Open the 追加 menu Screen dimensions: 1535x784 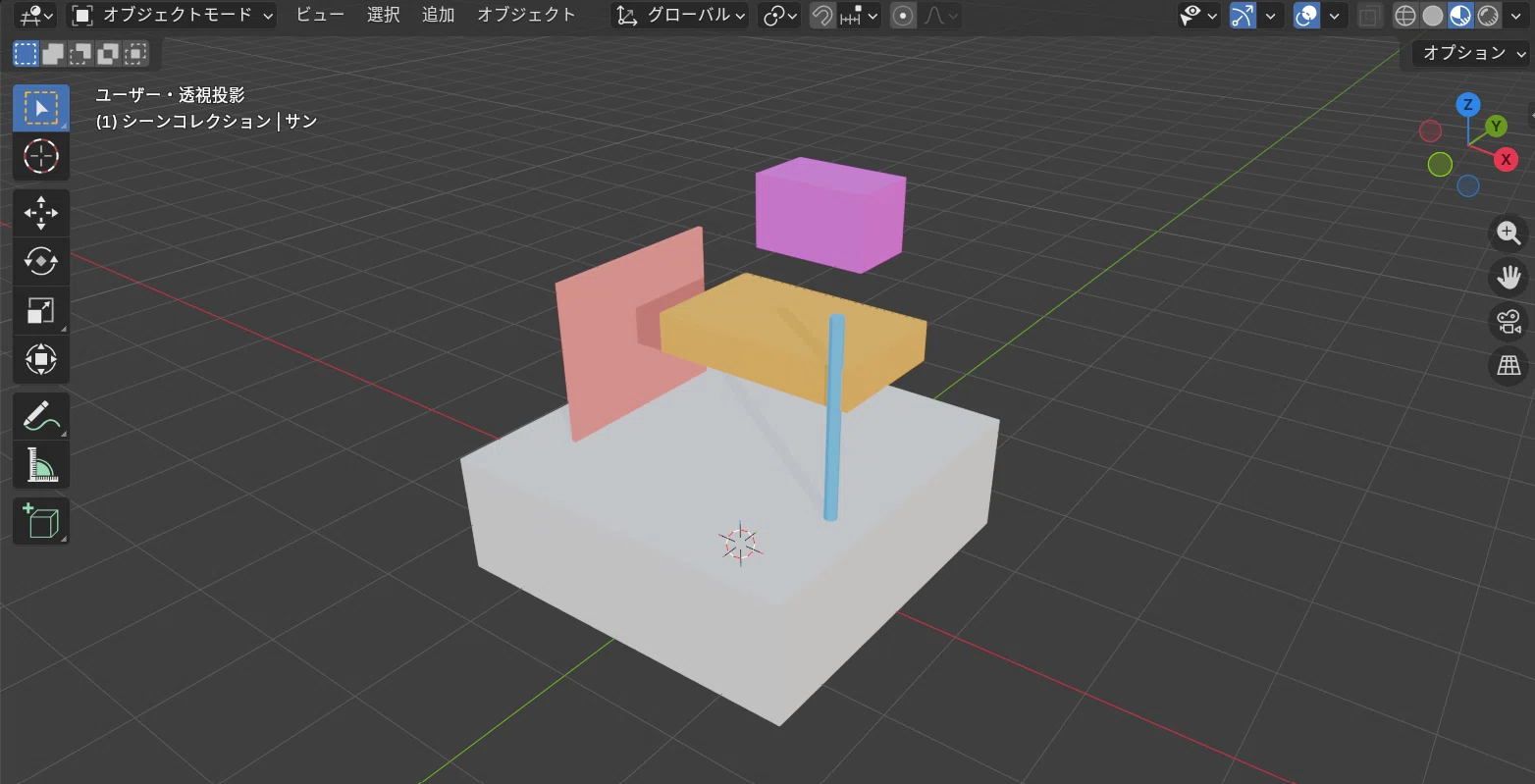(x=438, y=15)
